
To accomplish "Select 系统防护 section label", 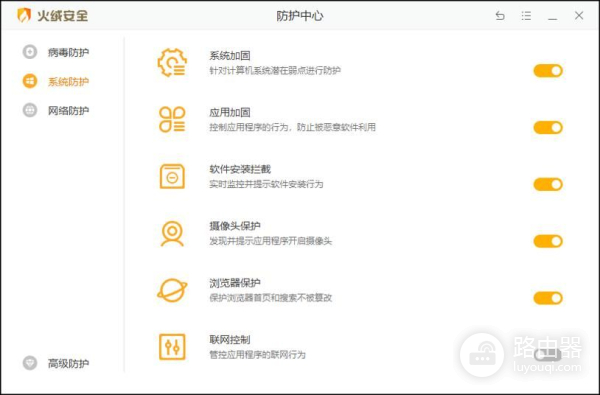I will point(68,82).
